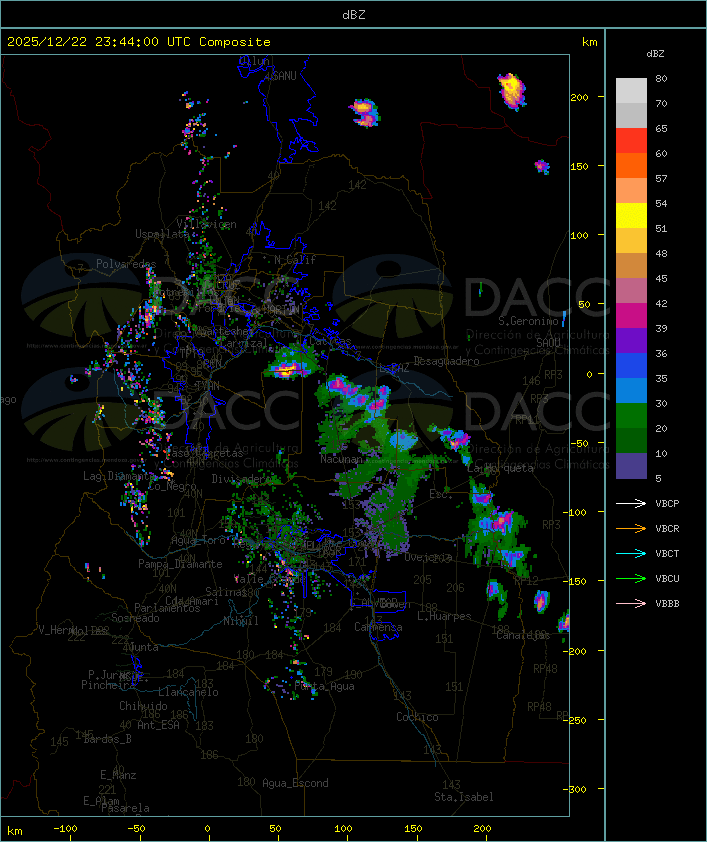Screen dimensions: 707x842
Task: Click the Carmensa map label
Action: (378, 627)
